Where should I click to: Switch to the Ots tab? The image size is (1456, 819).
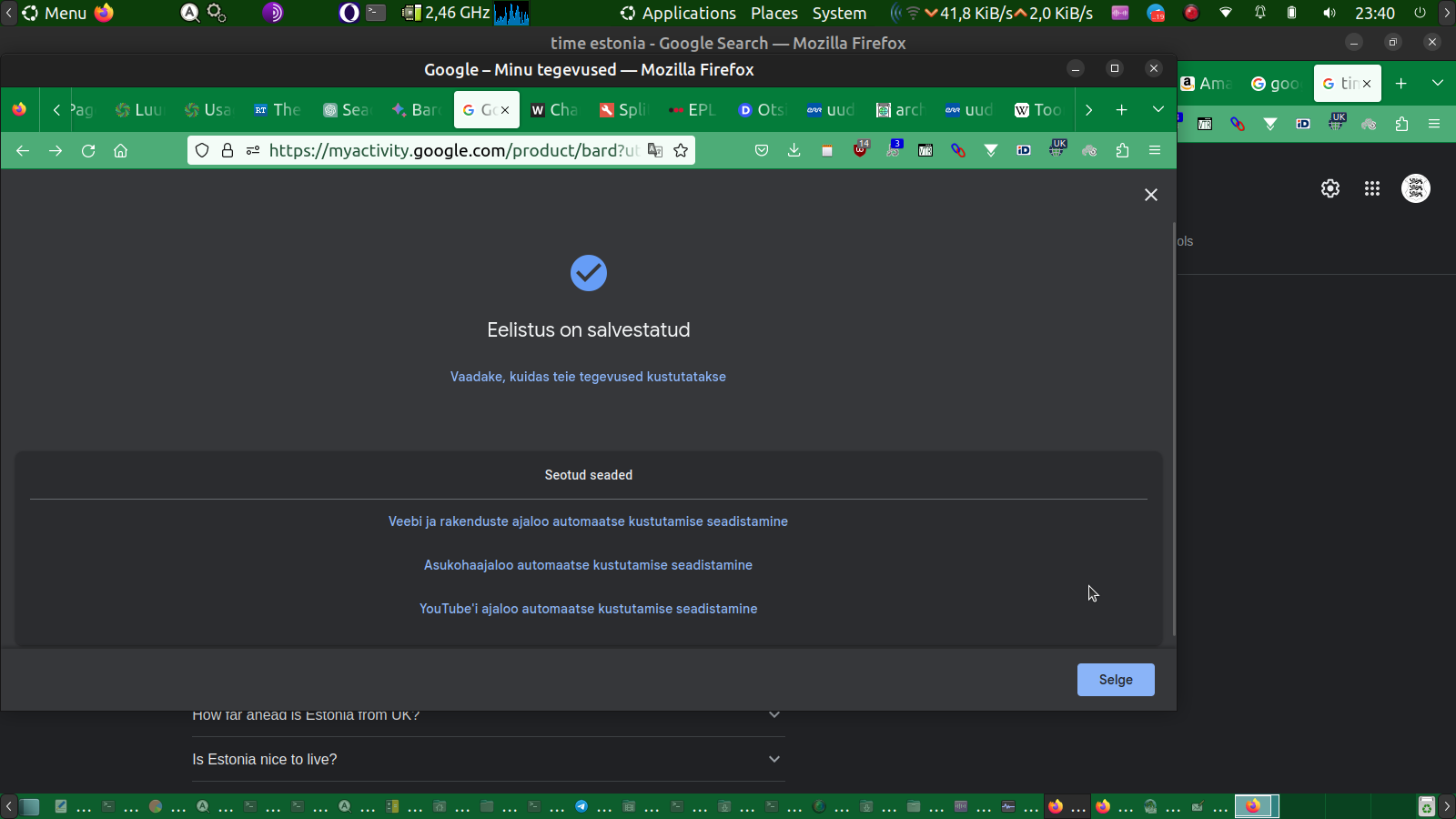click(762, 110)
